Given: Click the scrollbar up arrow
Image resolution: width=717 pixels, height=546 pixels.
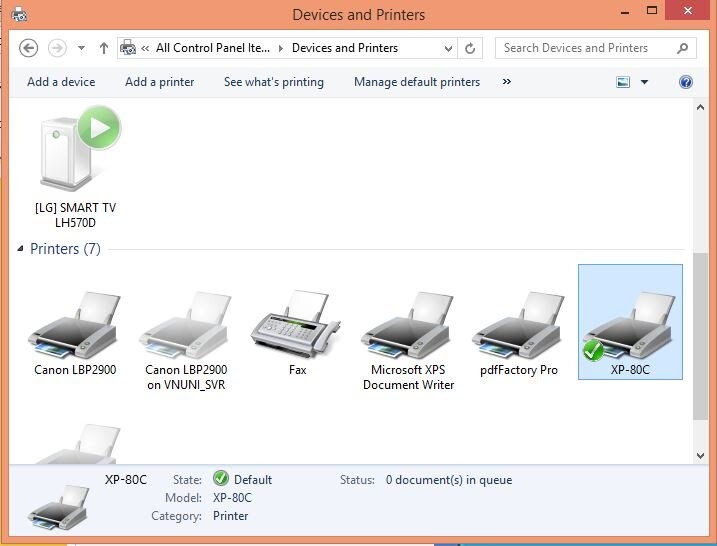Looking at the screenshot, I should tap(700, 107).
